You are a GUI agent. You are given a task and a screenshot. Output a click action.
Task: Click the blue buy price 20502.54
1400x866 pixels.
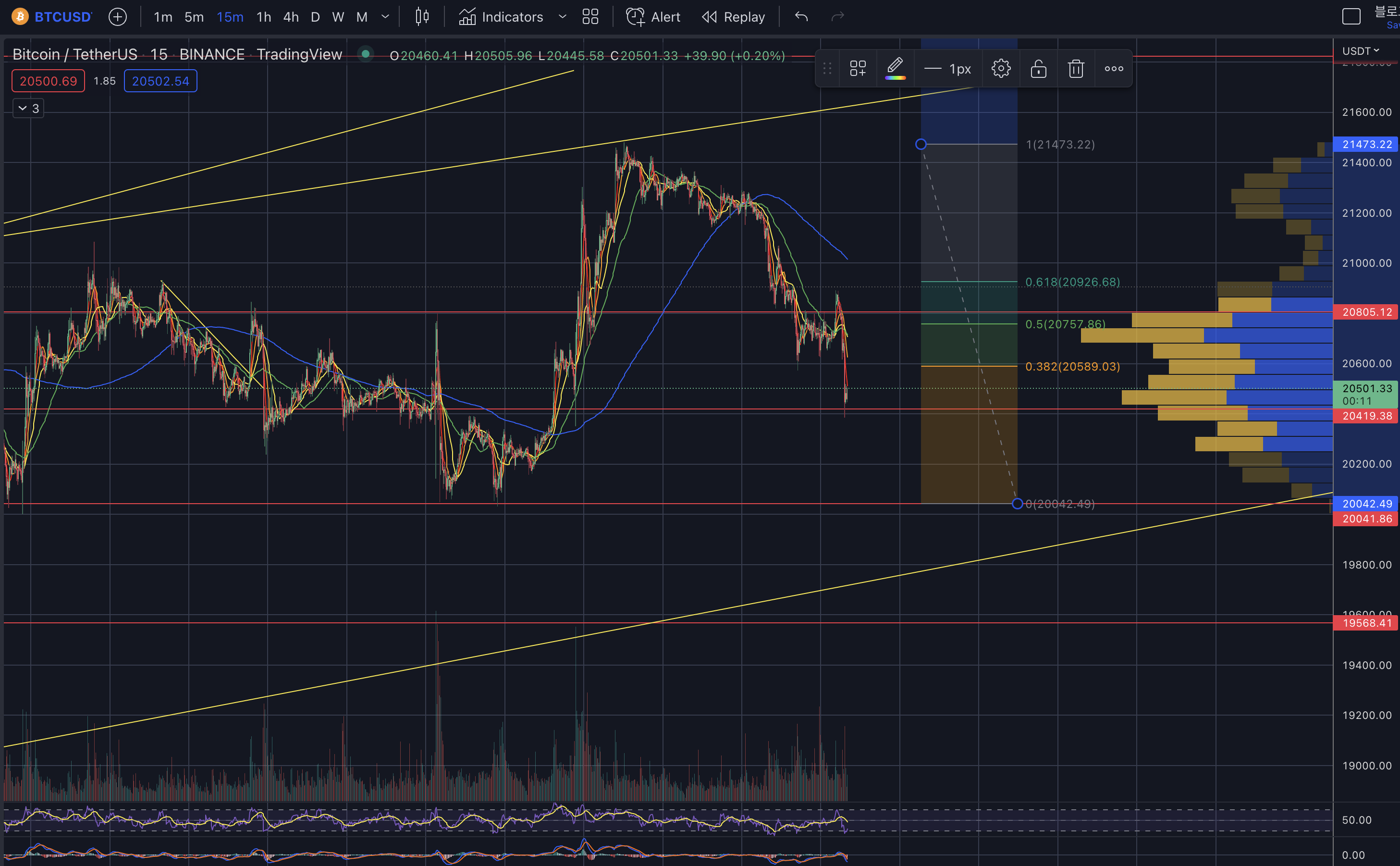pos(160,81)
